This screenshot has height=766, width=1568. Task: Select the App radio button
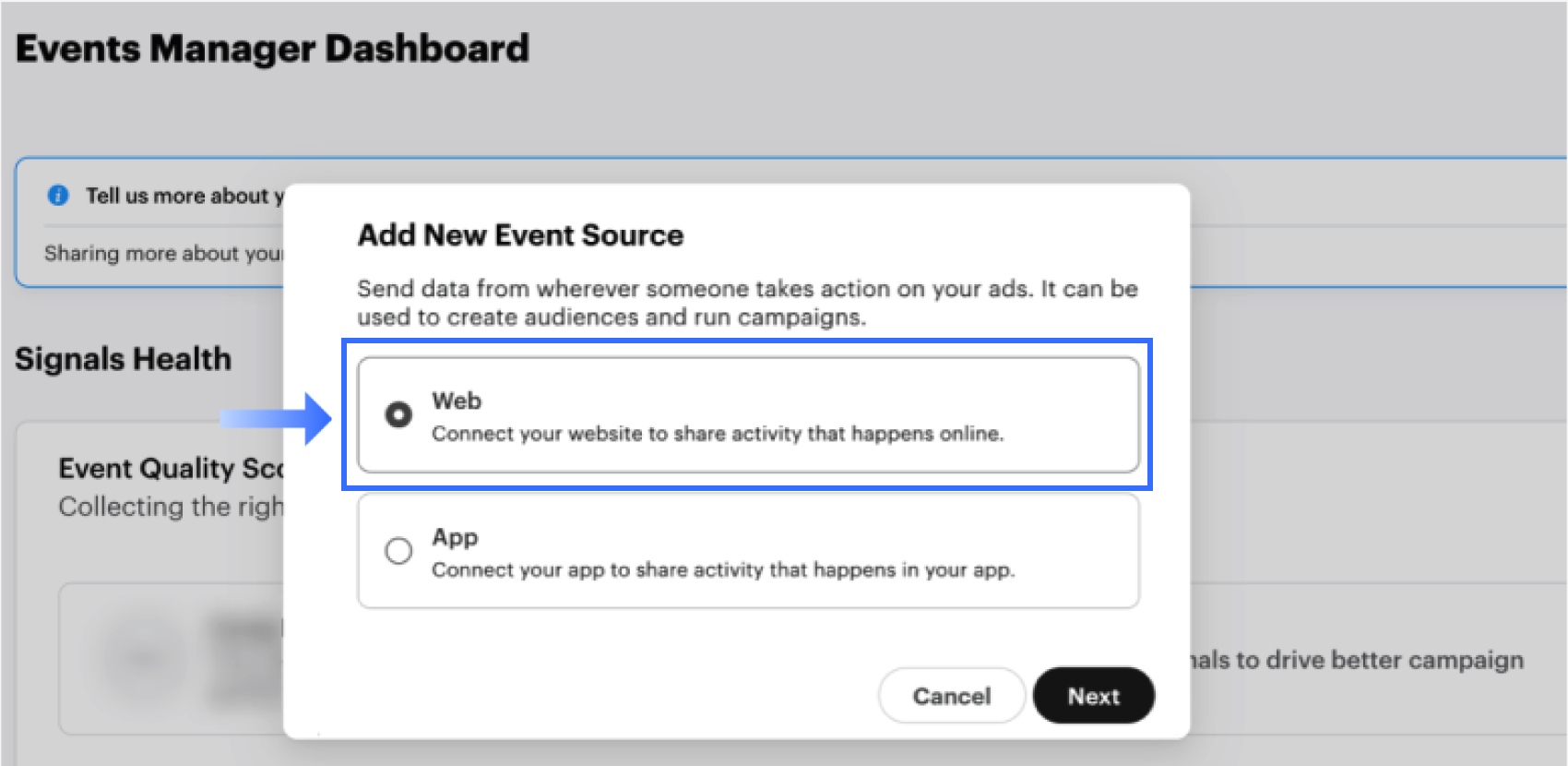tap(398, 551)
